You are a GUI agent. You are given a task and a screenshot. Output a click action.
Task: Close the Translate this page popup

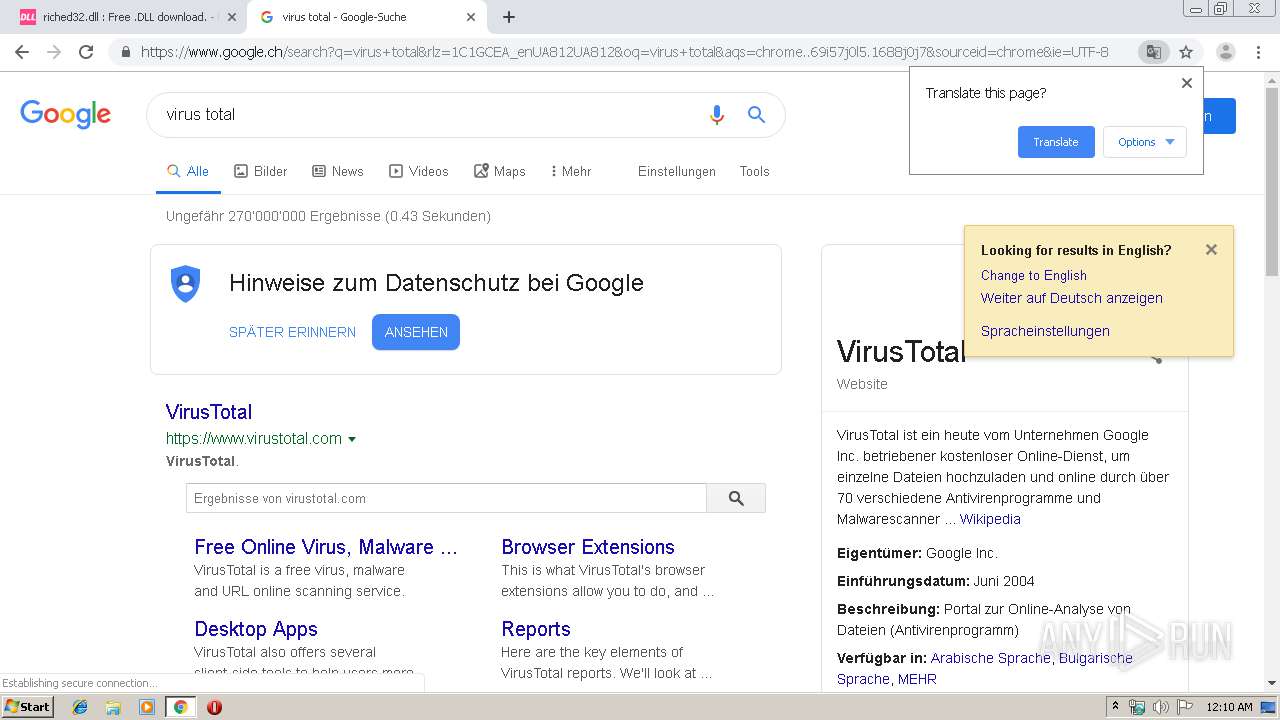coord(1187,83)
